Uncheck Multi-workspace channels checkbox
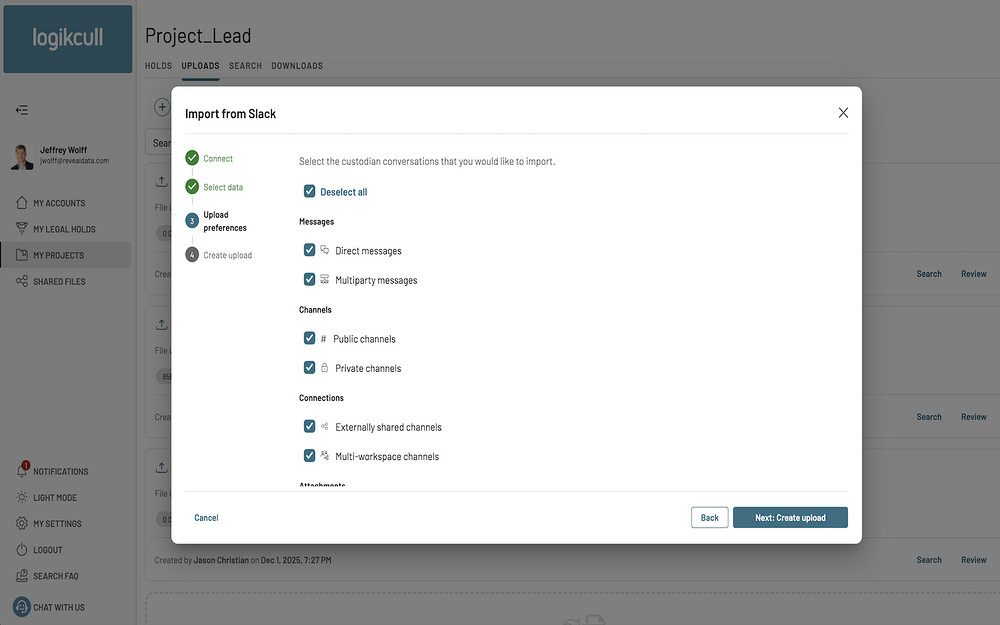The height and width of the screenshot is (625, 1000). [309, 455]
